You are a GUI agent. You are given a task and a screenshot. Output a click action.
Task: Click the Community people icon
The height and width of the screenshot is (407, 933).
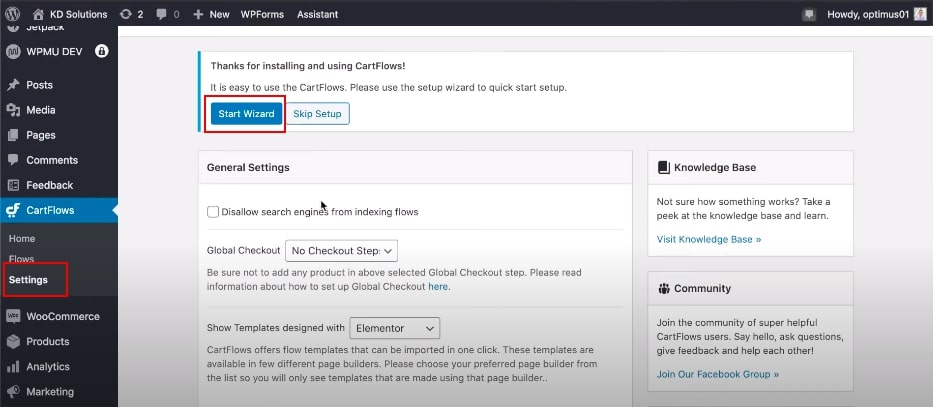pos(663,289)
